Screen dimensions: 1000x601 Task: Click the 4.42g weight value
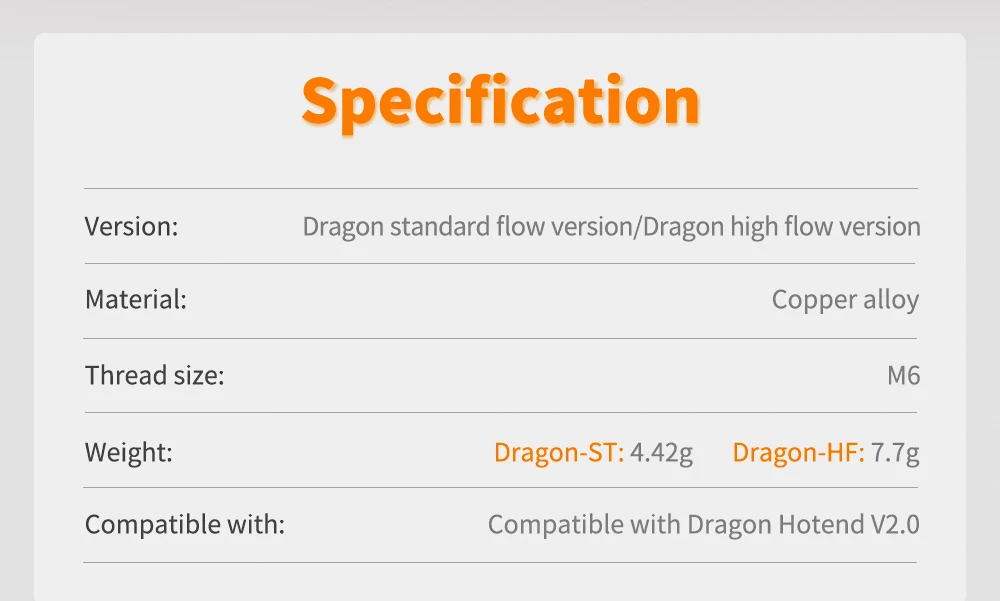click(x=661, y=452)
